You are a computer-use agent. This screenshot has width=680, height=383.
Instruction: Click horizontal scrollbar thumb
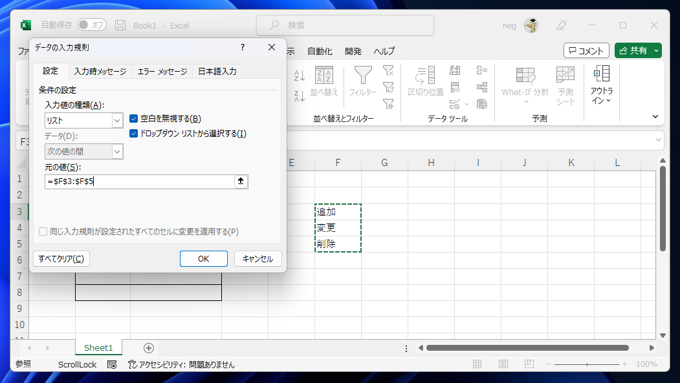[x=527, y=348]
